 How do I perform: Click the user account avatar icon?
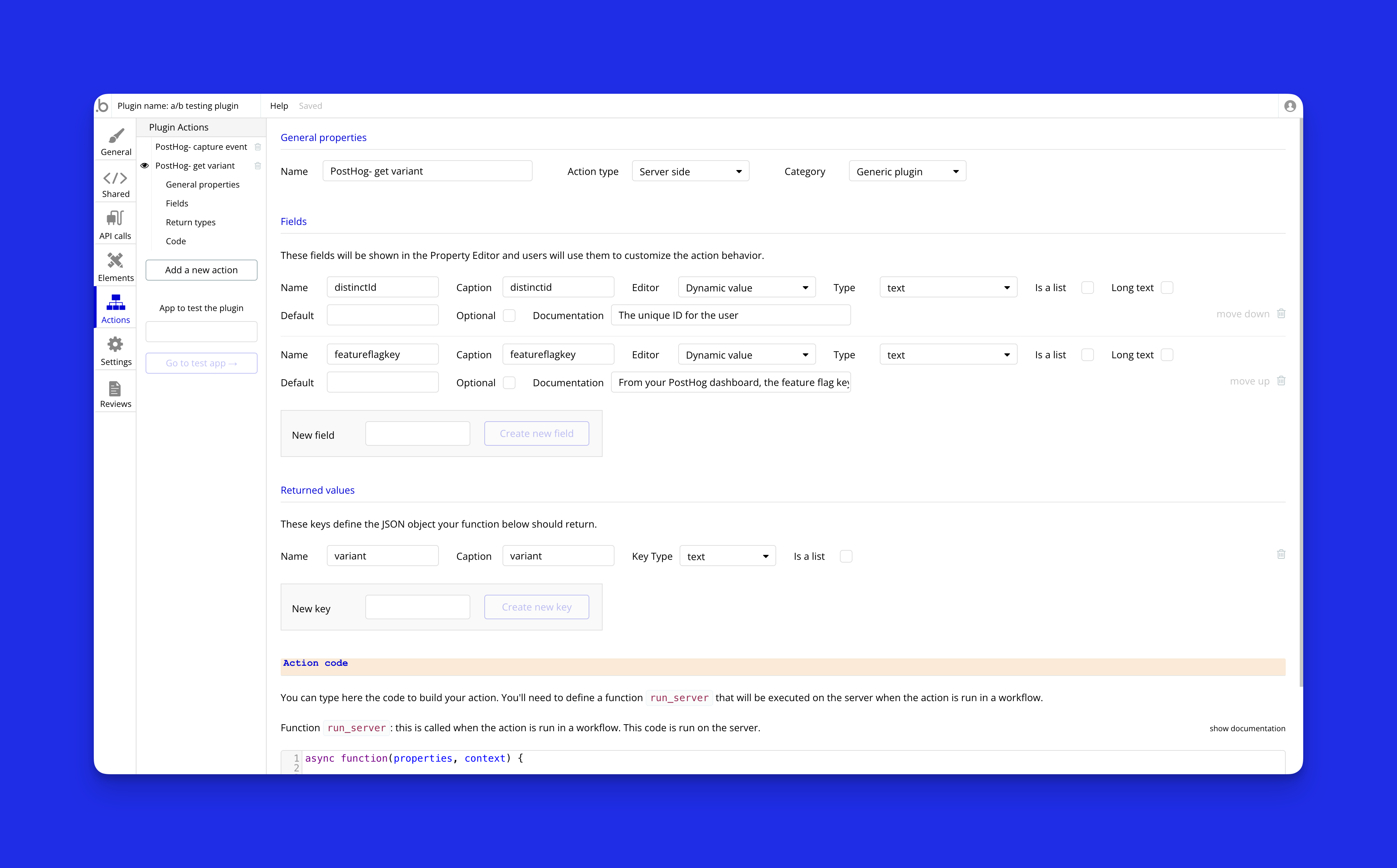(x=1290, y=106)
